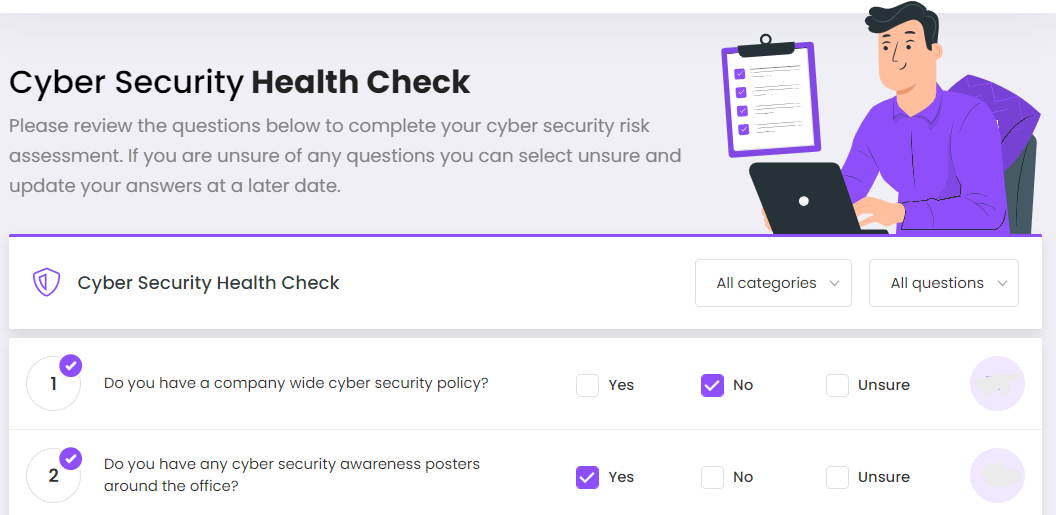Uncheck Yes for the awareness posters question
The image size is (1056, 515).
588,477
